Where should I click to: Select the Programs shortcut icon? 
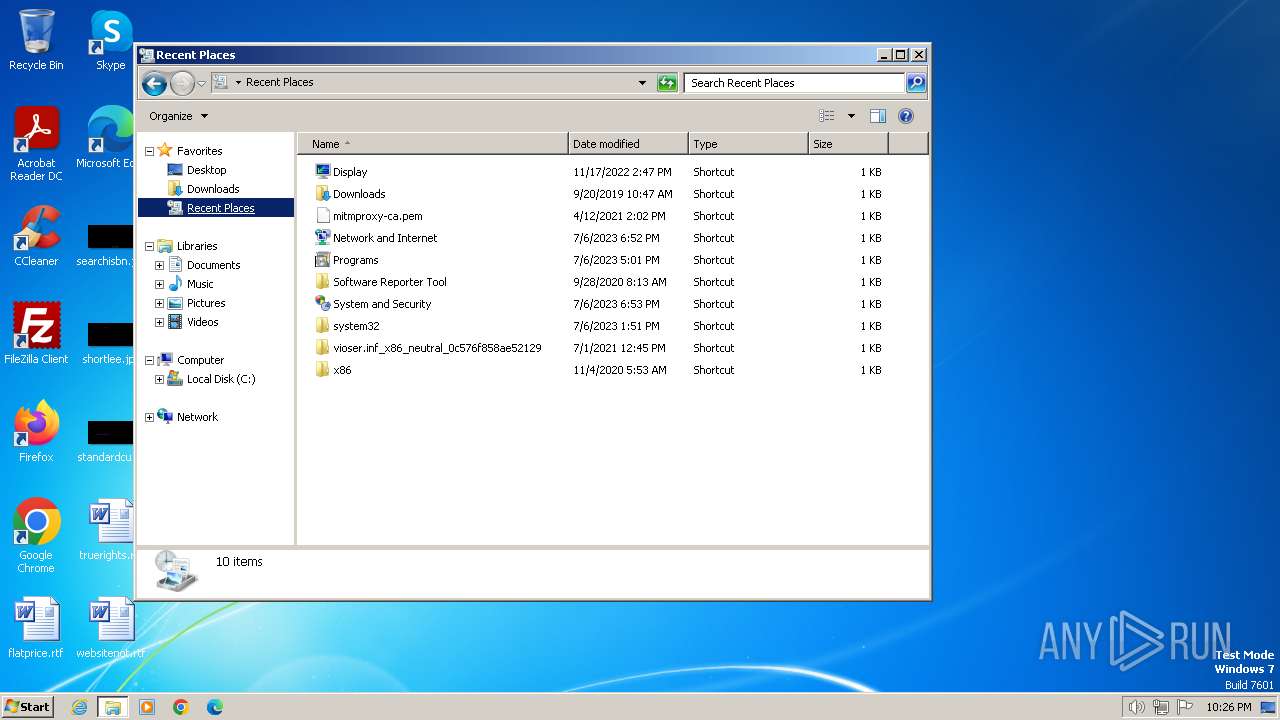(322, 260)
